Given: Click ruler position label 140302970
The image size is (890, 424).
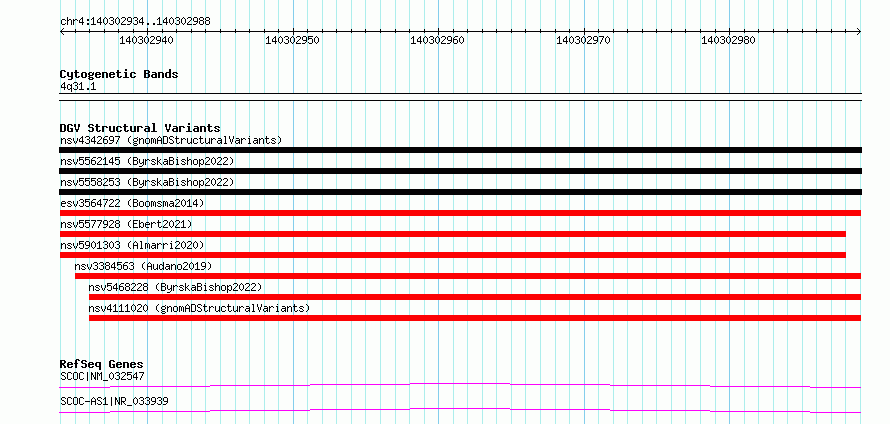Looking at the screenshot, I should (x=583, y=40).
